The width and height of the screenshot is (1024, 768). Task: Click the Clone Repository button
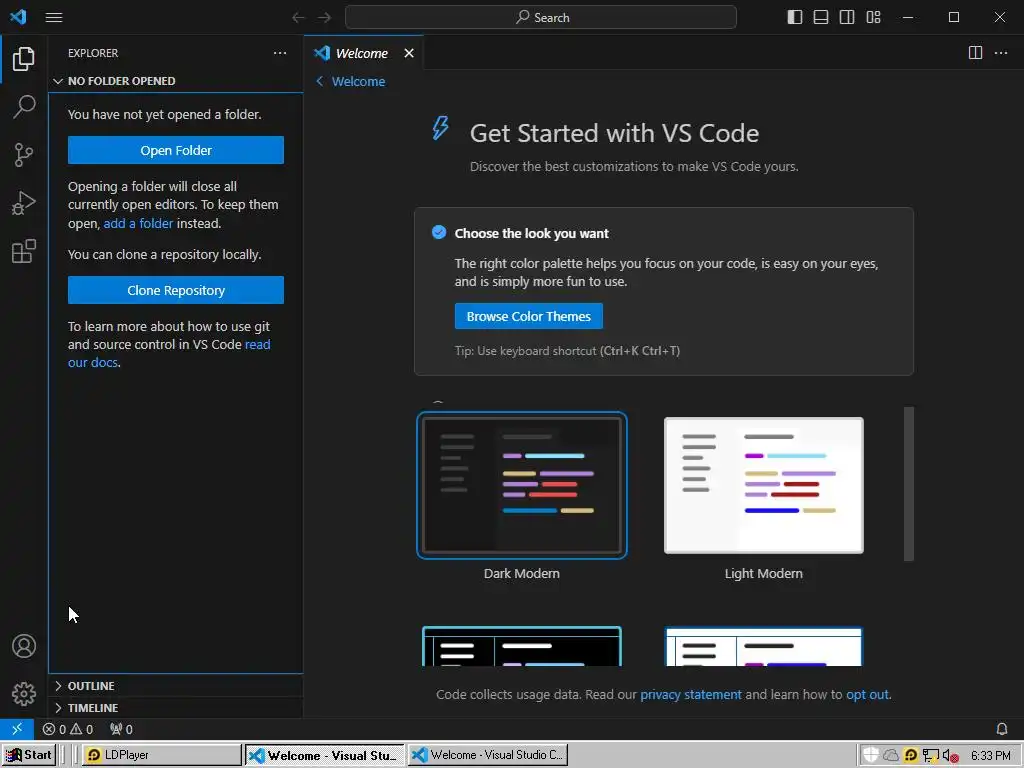176,290
